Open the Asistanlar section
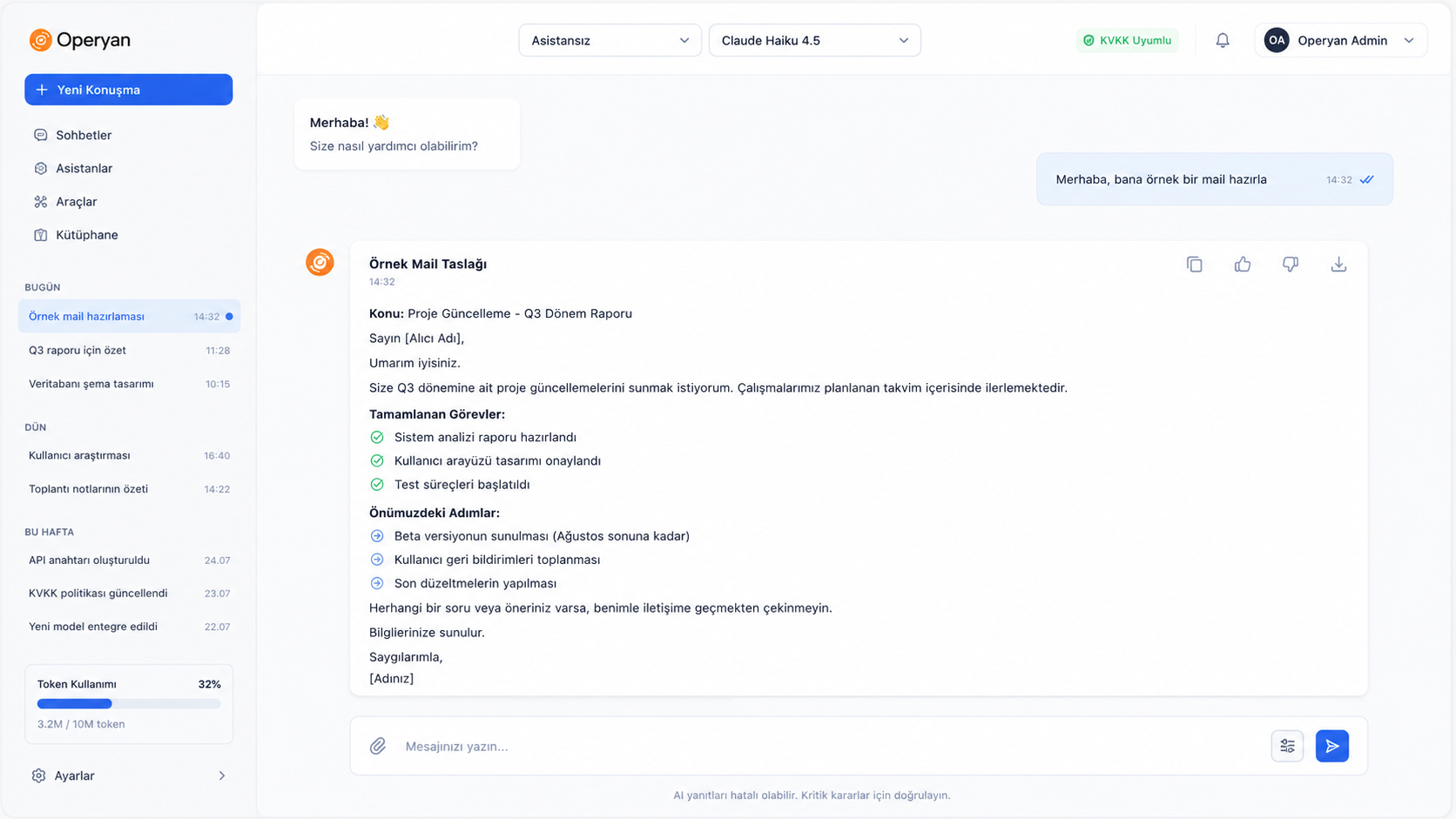This screenshot has width=1456, height=819. click(129, 168)
